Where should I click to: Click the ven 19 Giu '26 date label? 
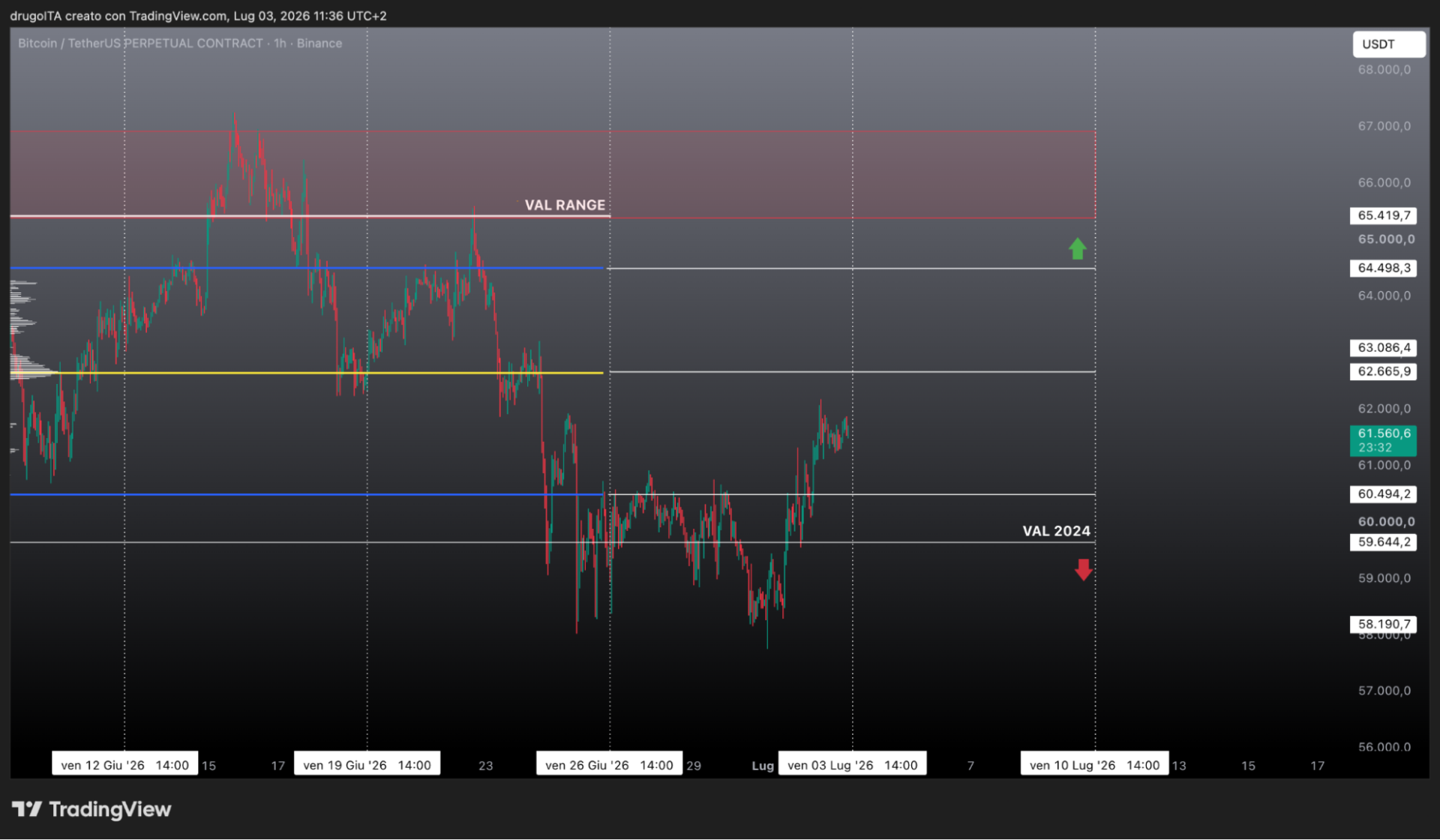367,765
